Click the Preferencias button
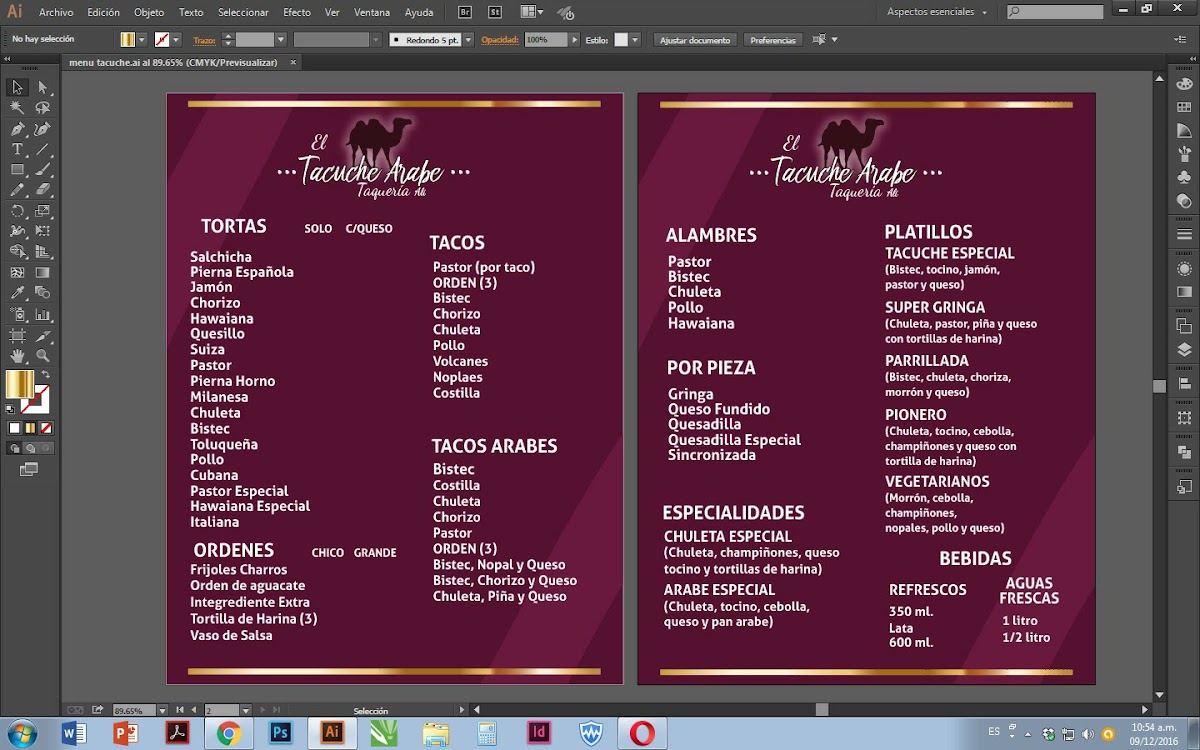This screenshot has width=1200, height=750. click(773, 40)
